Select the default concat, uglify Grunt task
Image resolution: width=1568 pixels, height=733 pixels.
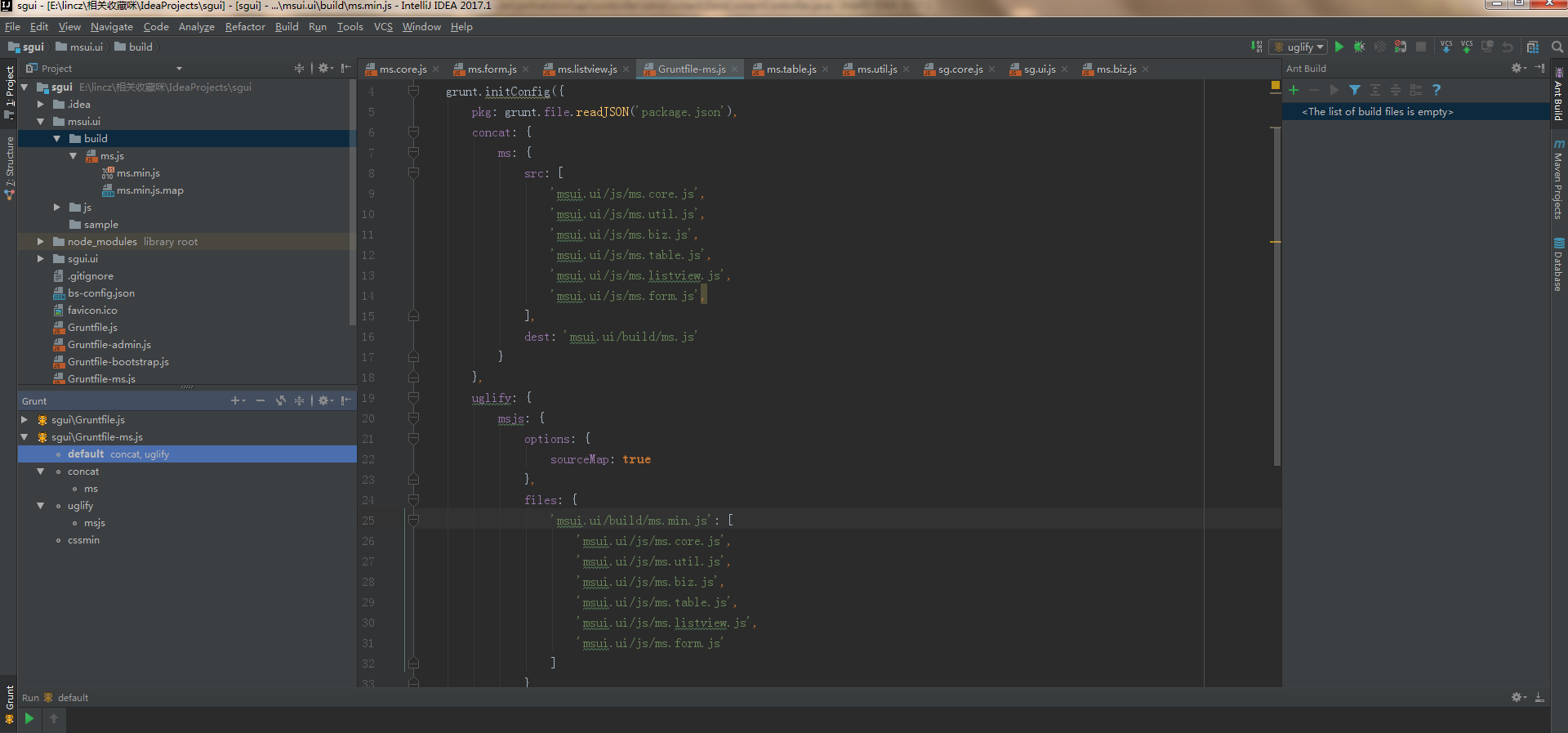coord(187,454)
